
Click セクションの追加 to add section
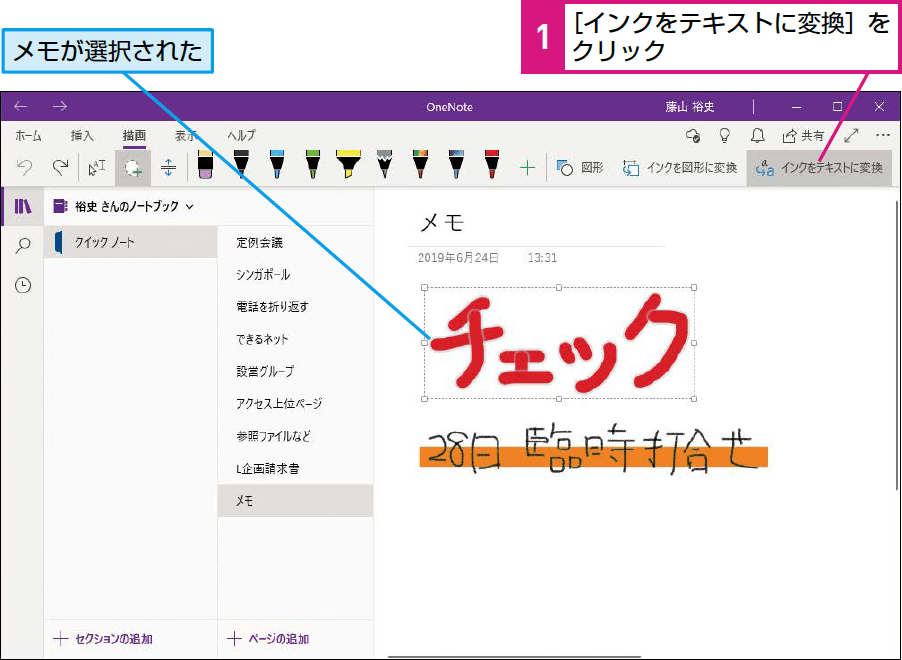(103, 639)
